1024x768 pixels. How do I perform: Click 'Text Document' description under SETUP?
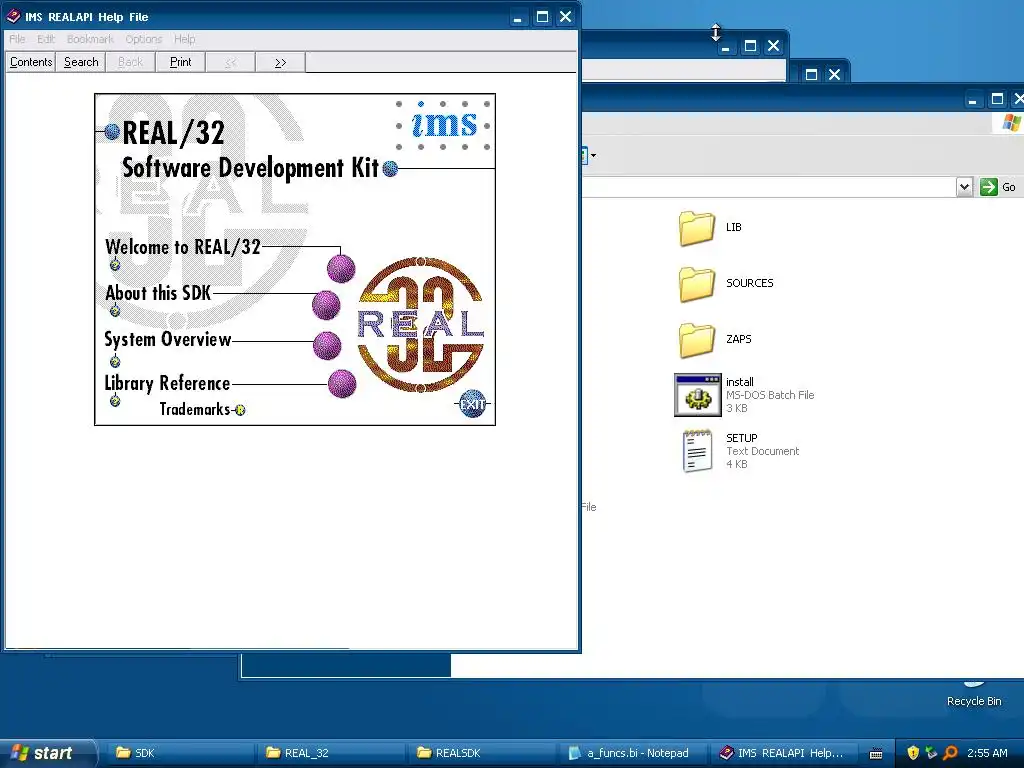(x=762, y=451)
